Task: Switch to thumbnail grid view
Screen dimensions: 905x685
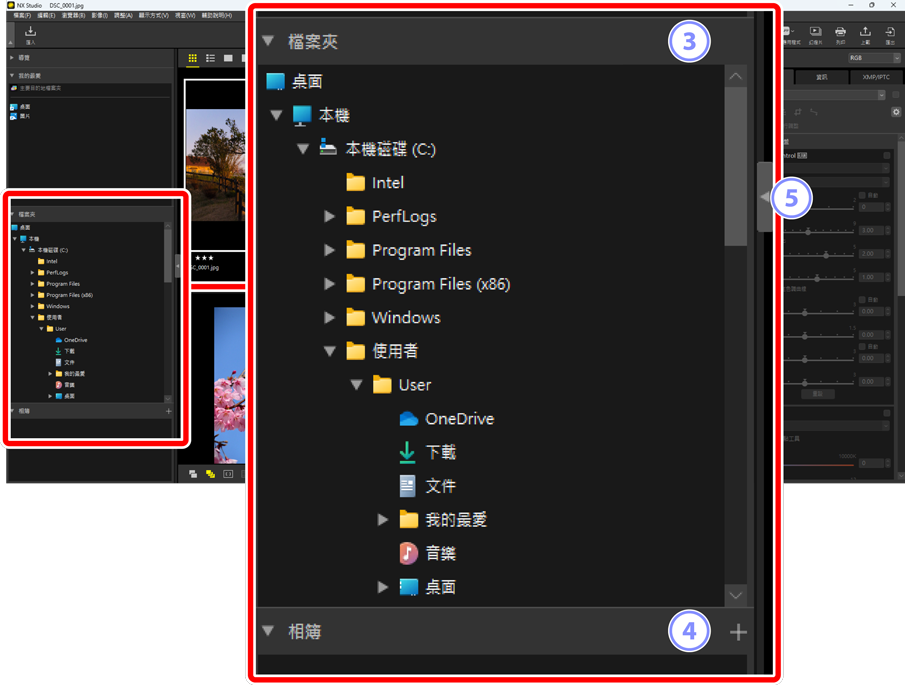Action: [193, 59]
